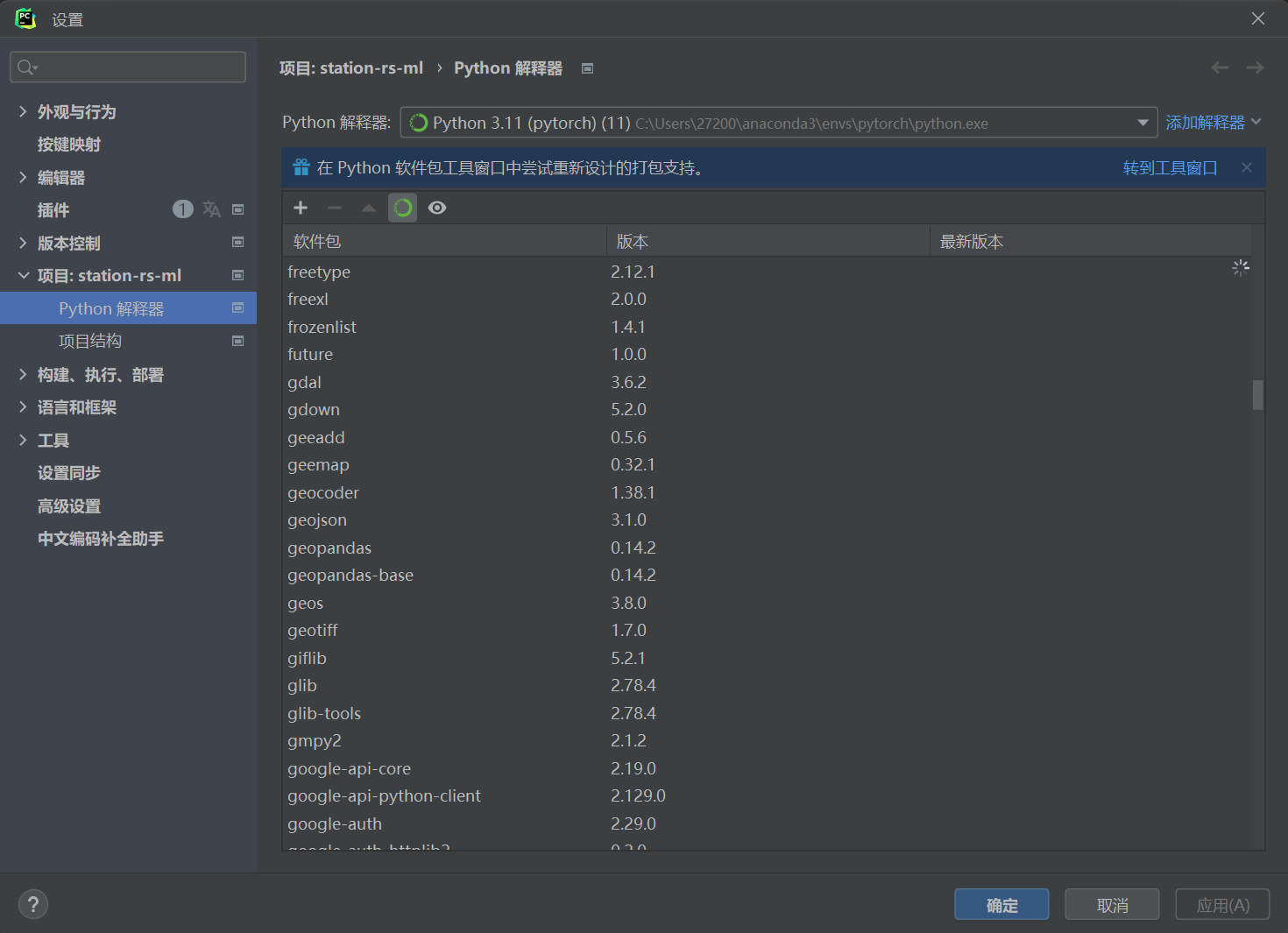
Task: Click the 项目: station-rs-ml breadcrumb
Action: pyautogui.click(x=351, y=68)
